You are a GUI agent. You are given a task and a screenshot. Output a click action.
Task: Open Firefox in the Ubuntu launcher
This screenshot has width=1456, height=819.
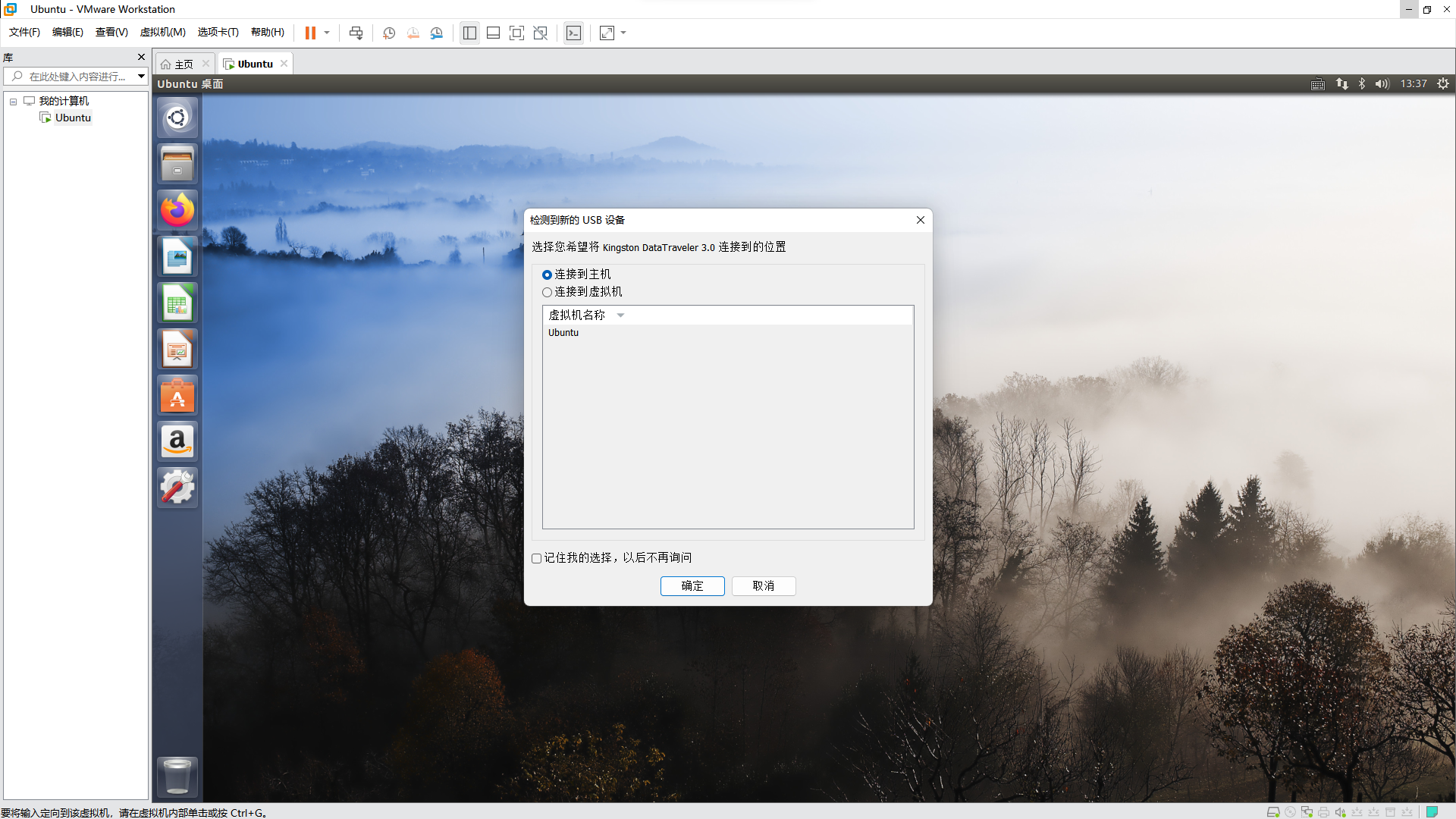[177, 210]
